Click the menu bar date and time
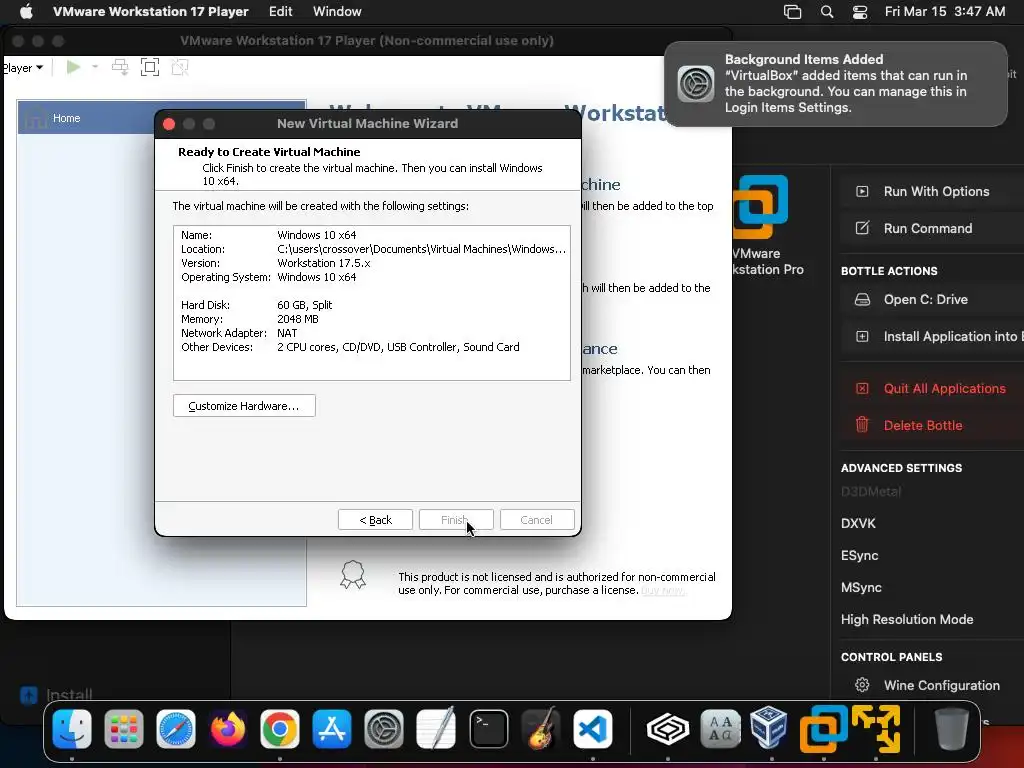 945,11
